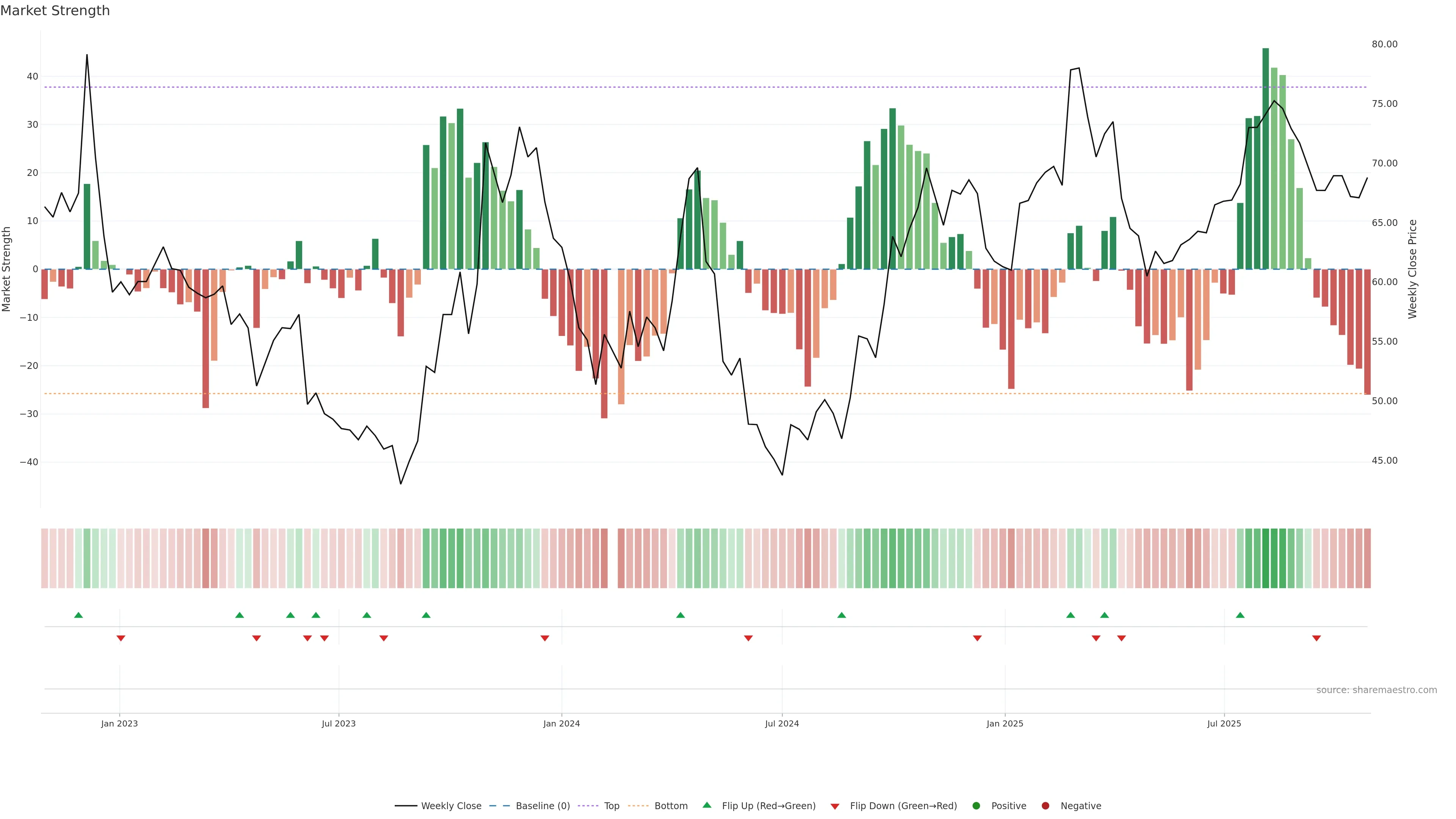1456x819 pixels.
Task: Click the green flip-up marker near Jul 2025
Action: pos(1240,615)
